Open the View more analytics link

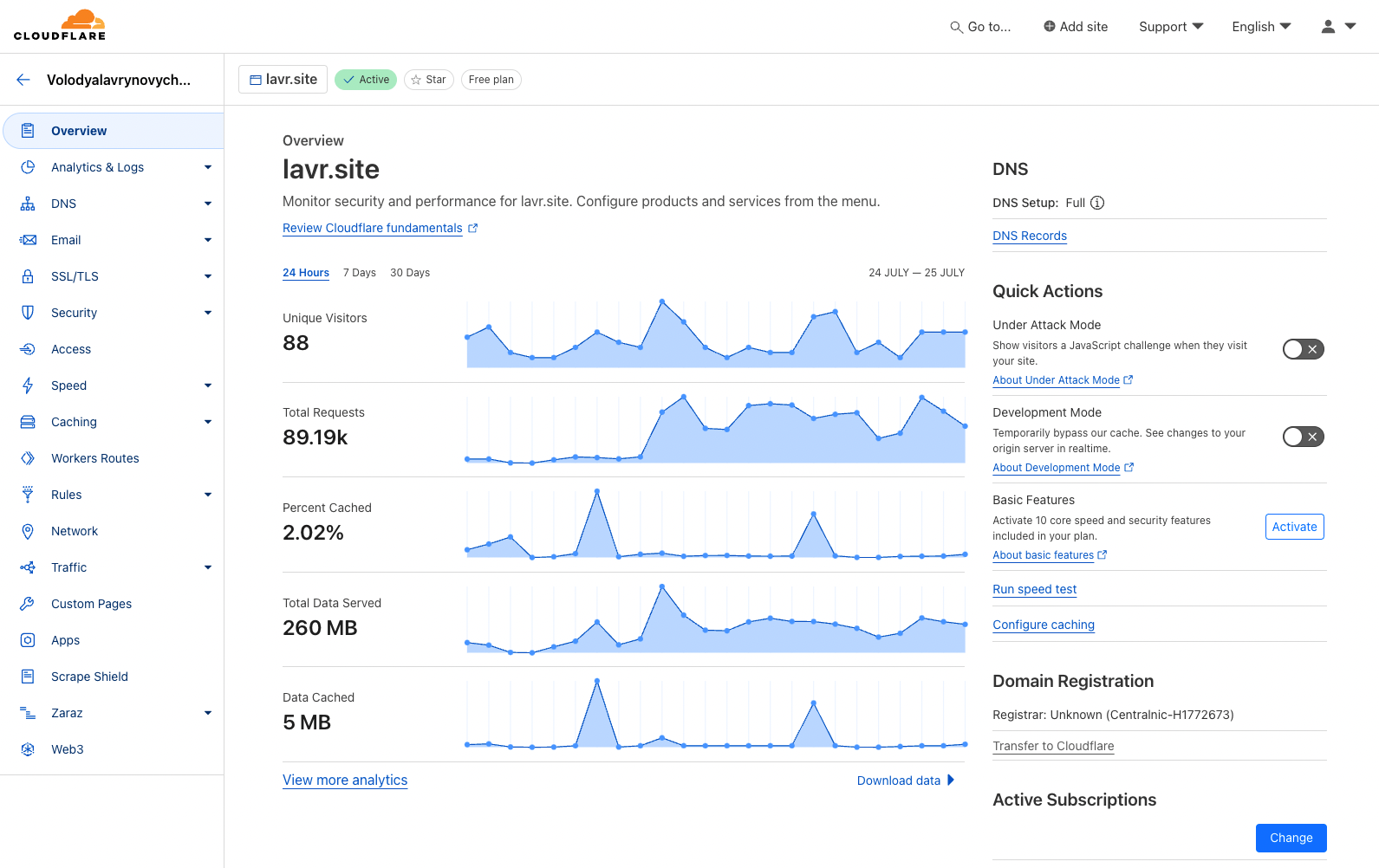pyautogui.click(x=345, y=780)
